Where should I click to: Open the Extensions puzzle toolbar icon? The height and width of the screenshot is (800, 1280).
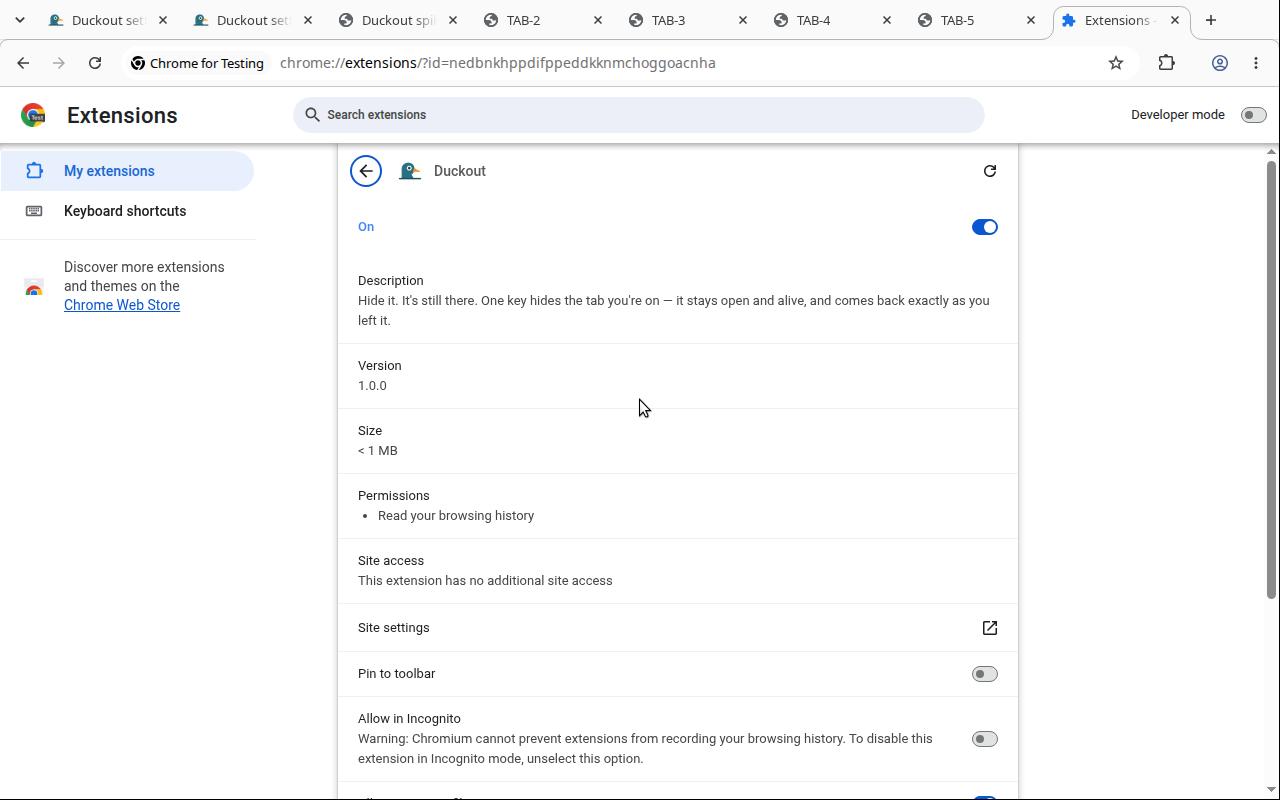coord(1166,63)
